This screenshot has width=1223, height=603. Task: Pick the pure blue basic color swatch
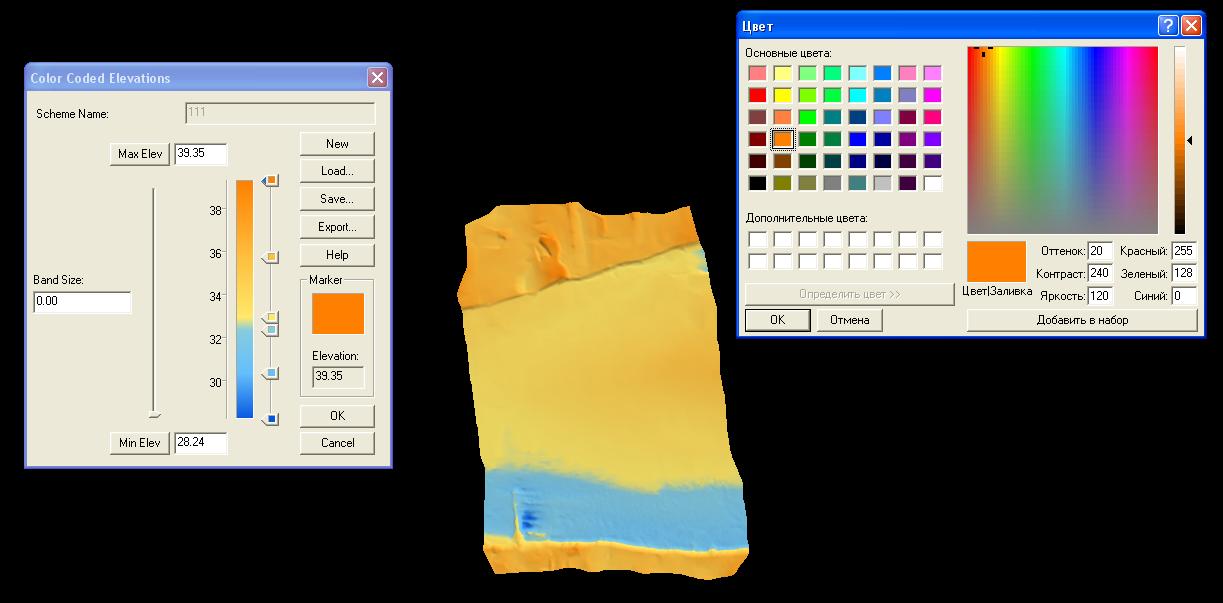pos(858,139)
